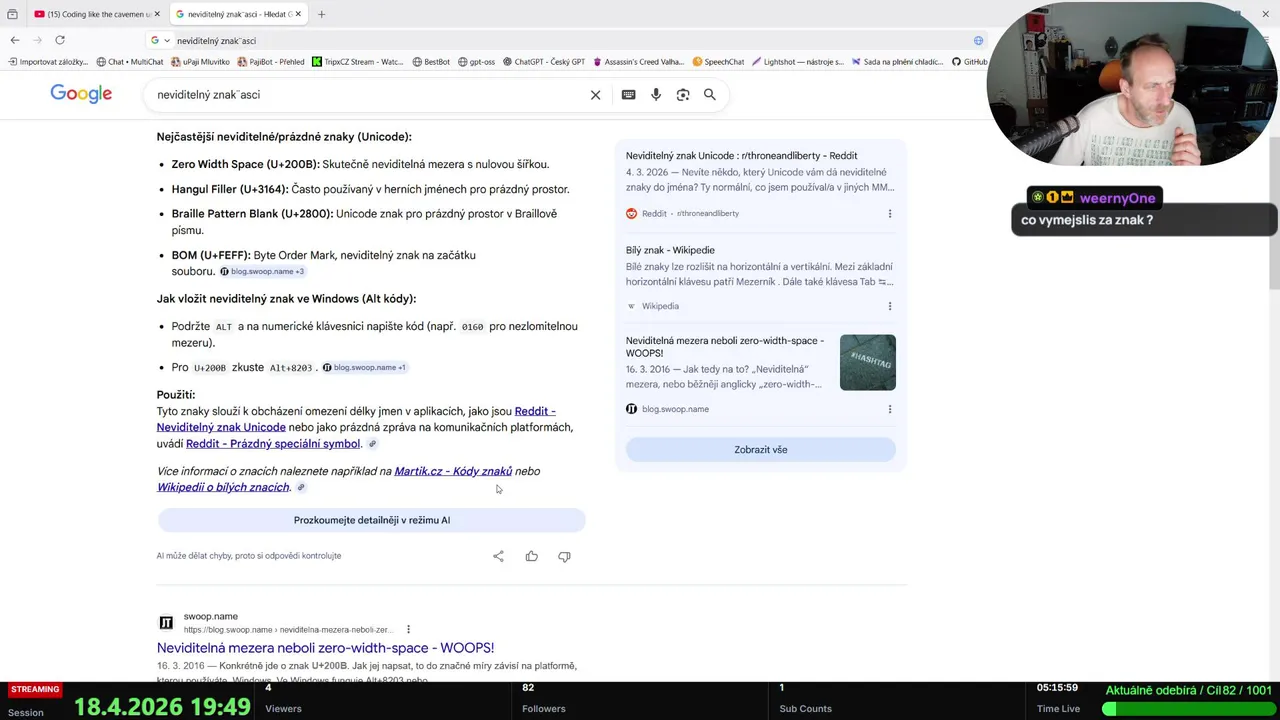This screenshot has height=720, width=1280.
Task: Click the browser address bar URL text
Action: pyautogui.click(x=216, y=41)
